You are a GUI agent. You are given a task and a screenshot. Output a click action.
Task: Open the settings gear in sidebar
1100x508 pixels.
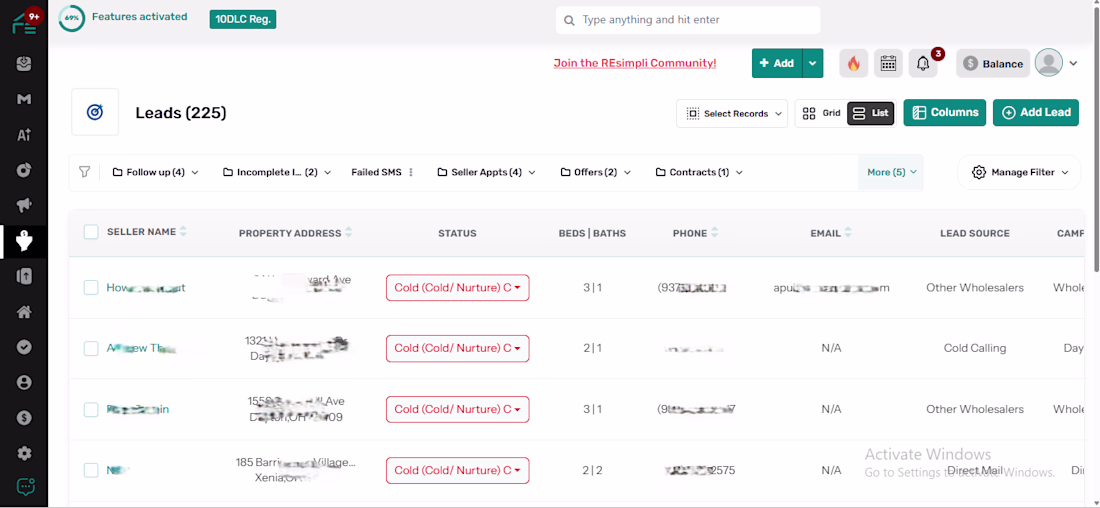(x=25, y=453)
